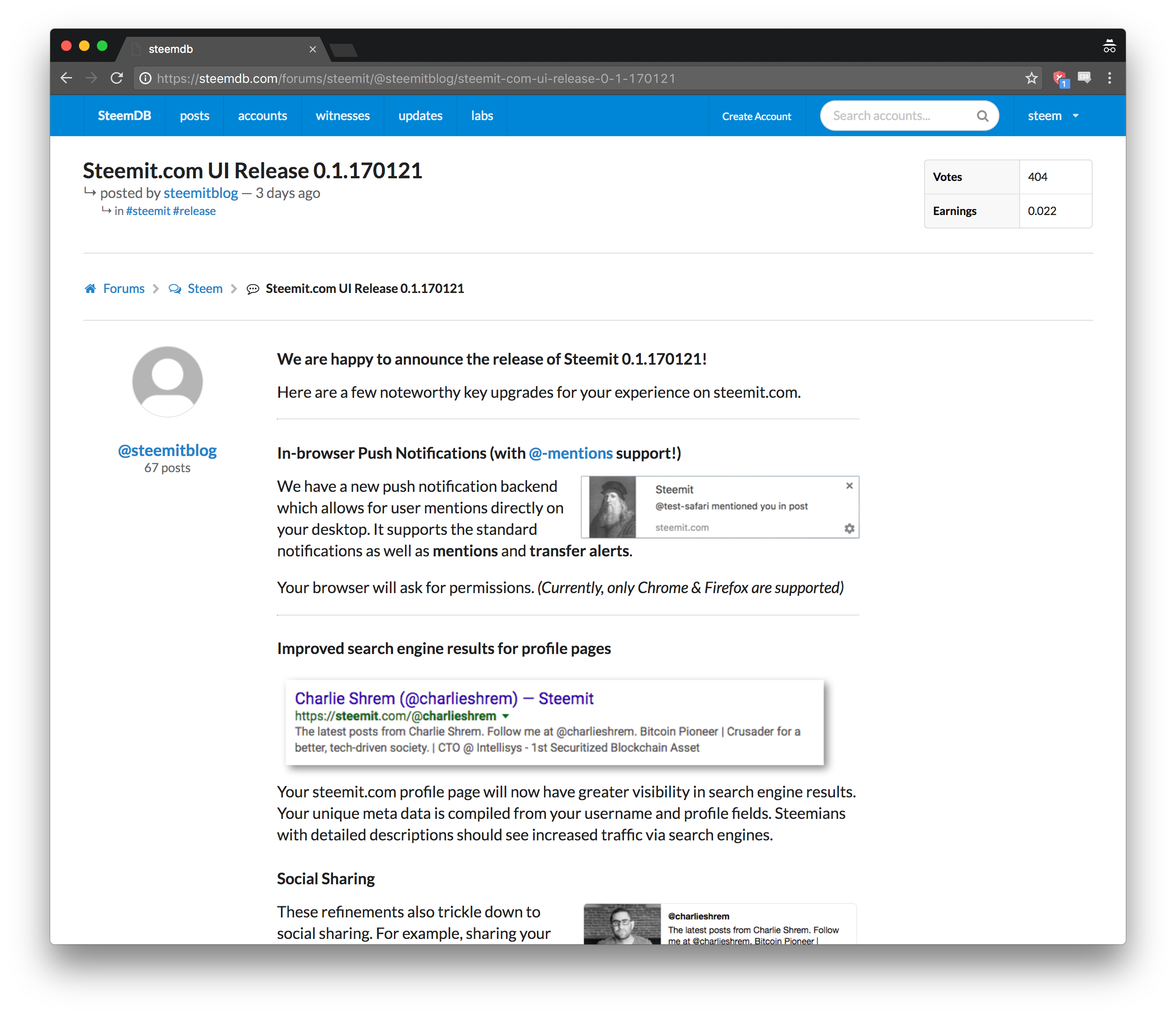
Task: Click the Leonardo portrait in notification image
Action: tap(612, 507)
